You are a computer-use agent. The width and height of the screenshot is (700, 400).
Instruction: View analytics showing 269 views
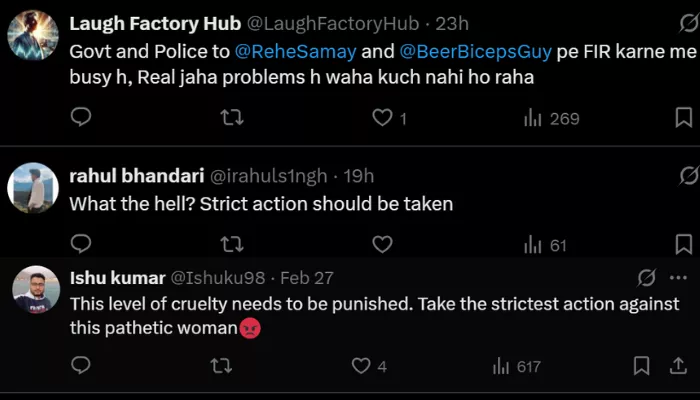tap(551, 118)
